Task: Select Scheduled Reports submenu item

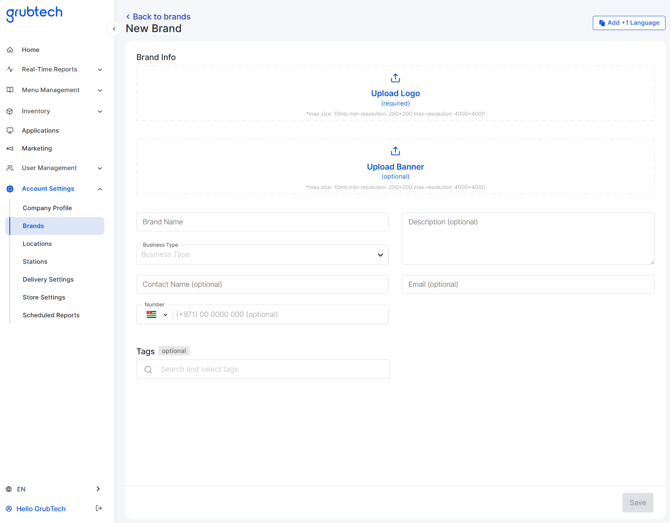Action: click(51, 315)
